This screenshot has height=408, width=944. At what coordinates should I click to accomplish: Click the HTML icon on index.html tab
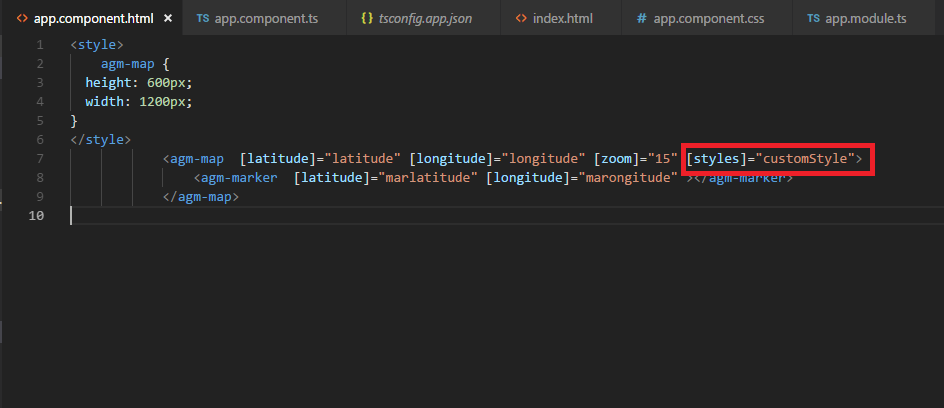click(x=521, y=18)
